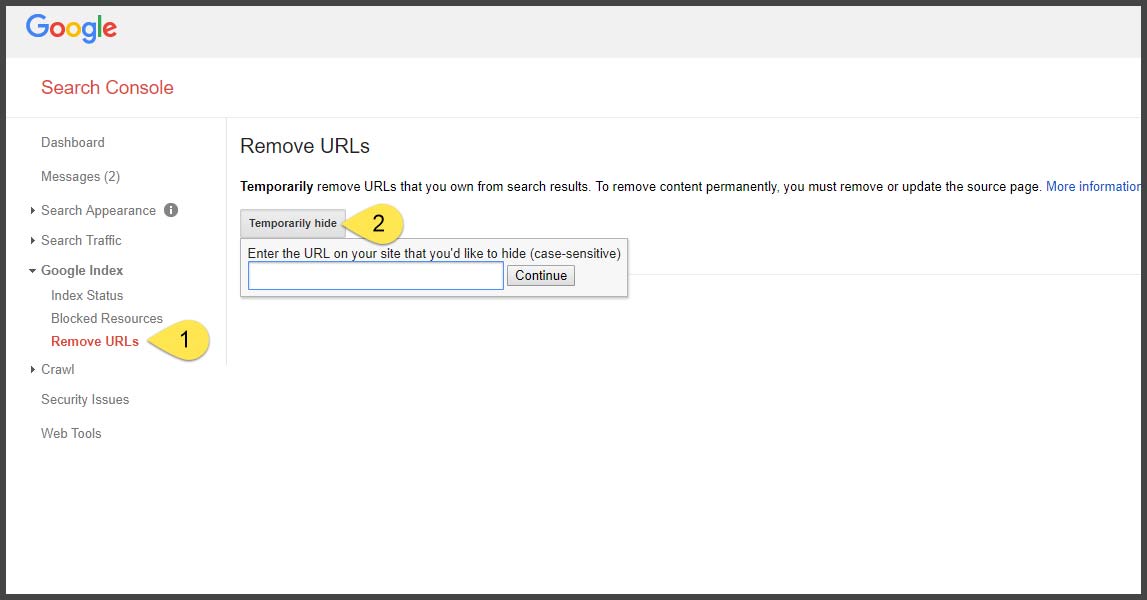
Task: Select Google Index menu item
Action: (82, 271)
